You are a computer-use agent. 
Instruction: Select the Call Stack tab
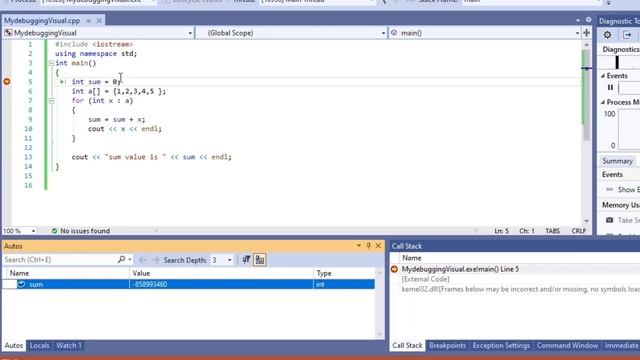click(407, 346)
